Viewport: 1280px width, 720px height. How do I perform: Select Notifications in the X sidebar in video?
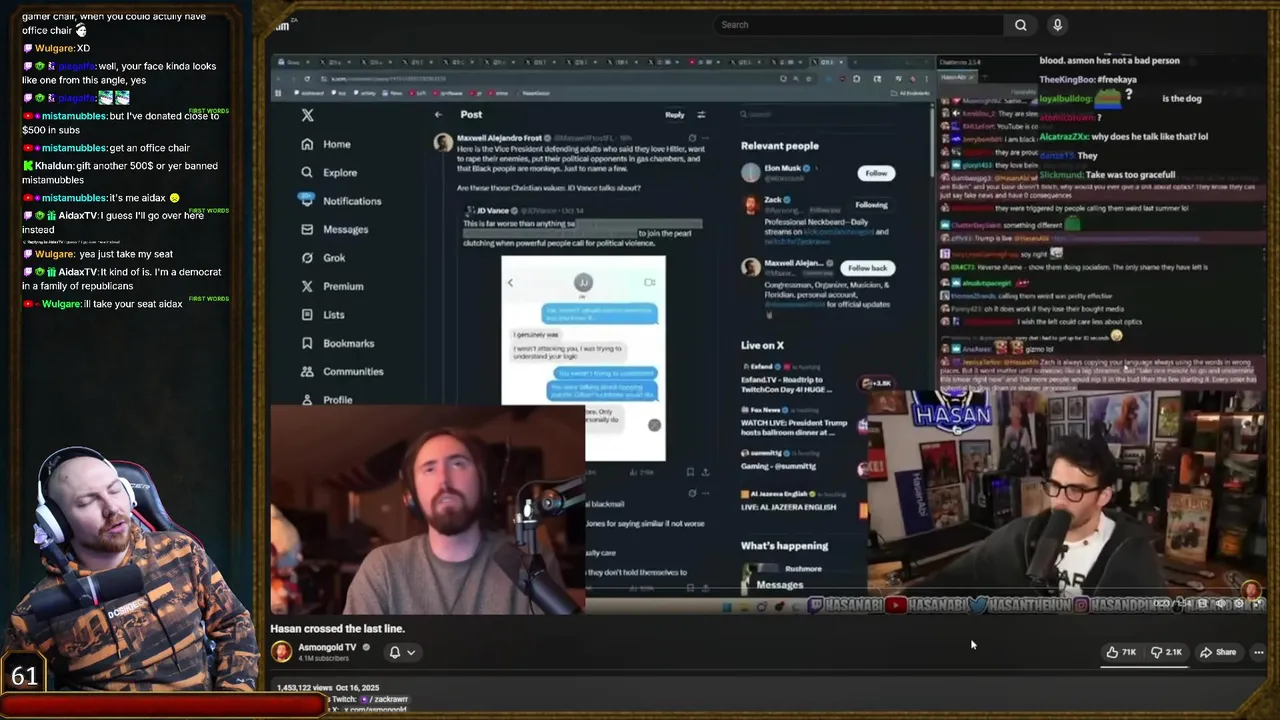click(340, 201)
